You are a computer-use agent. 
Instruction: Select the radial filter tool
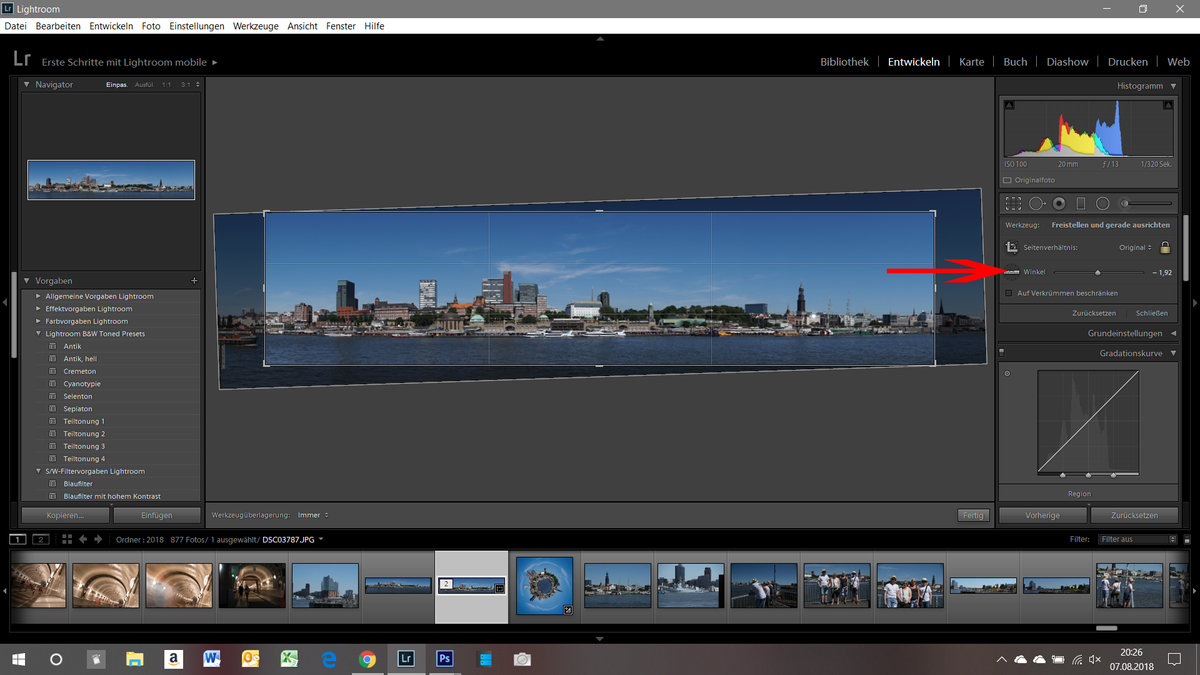coord(1102,203)
